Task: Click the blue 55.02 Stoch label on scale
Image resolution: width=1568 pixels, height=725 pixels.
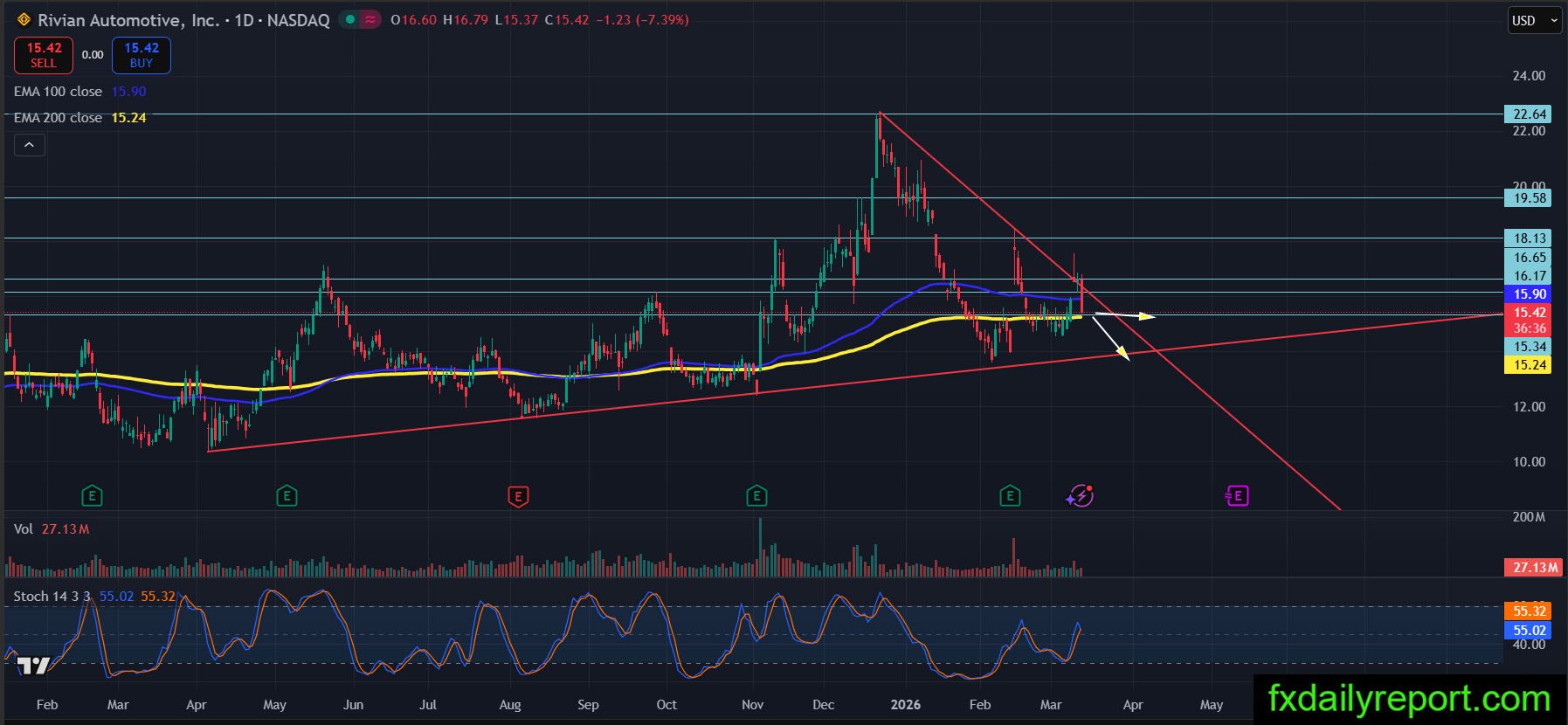Action: click(x=1530, y=631)
